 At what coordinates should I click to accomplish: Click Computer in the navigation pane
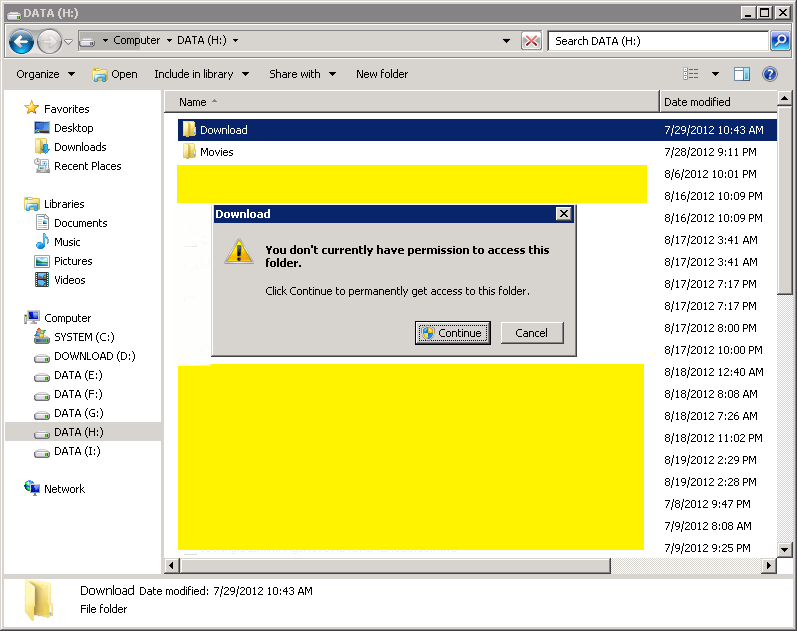coord(57,318)
